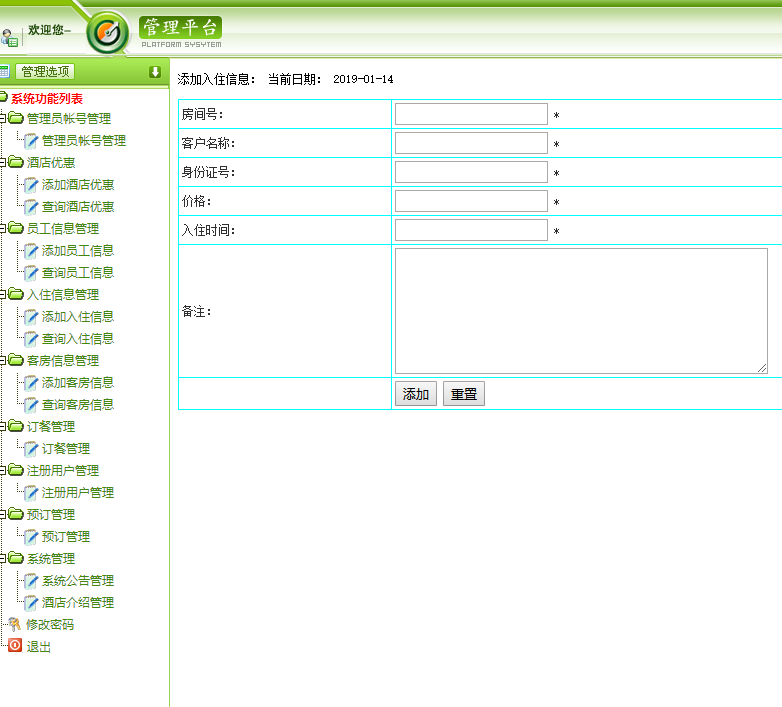Click the folder icon of 员工信息管理
The height and width of the screenshot is (707, 782).
pyautogui.click(x=15, y=228)
